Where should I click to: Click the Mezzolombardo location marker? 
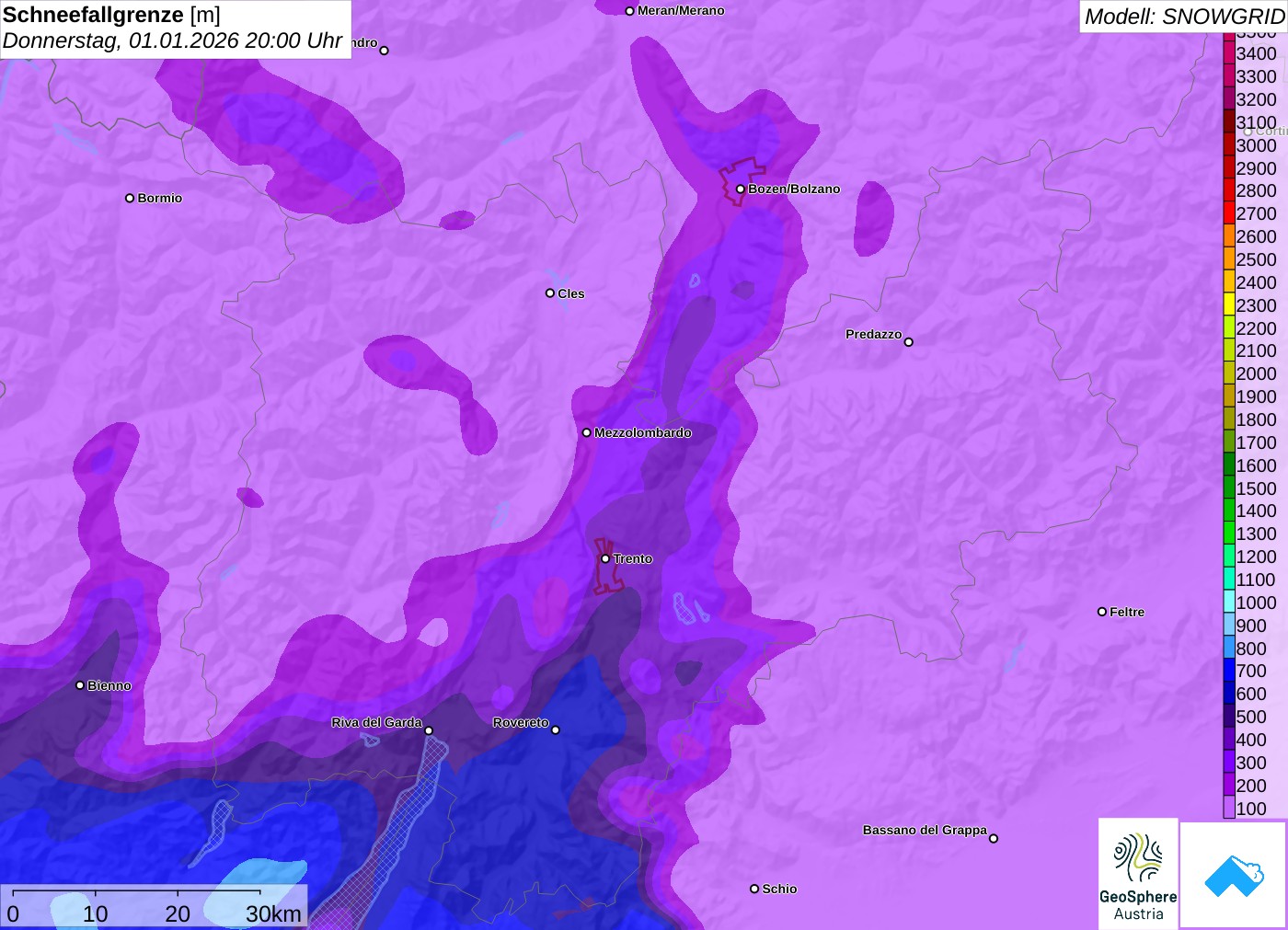[587, 432]
